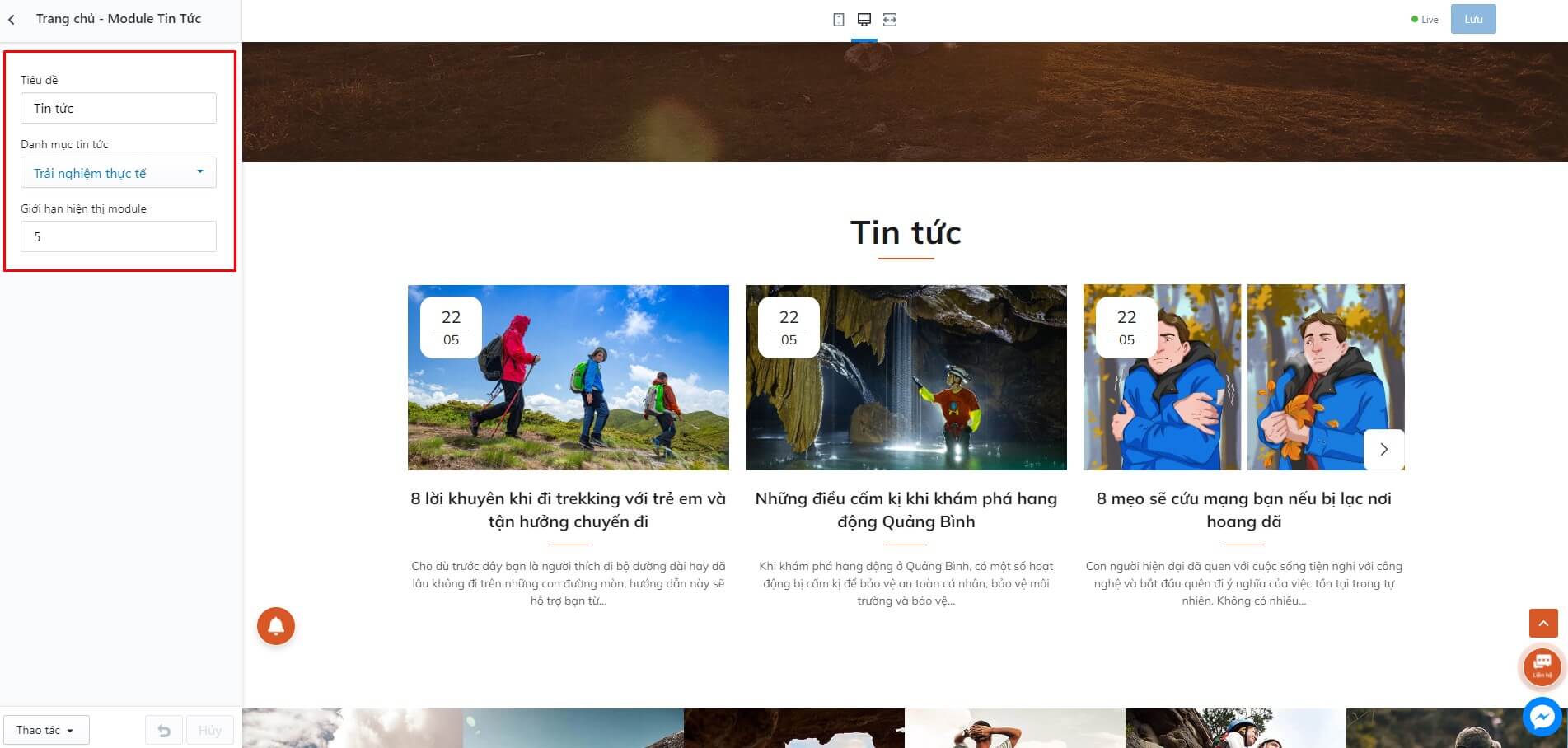Advance news carousel with right chevron
The image size is (1568, 748).
tap(1384, 450)
